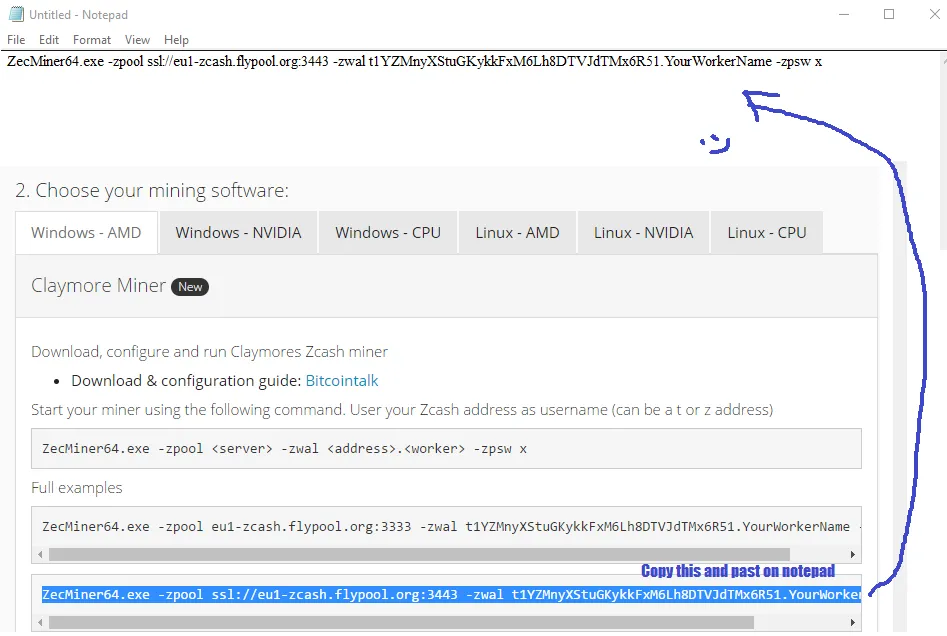Open the File menu in Notepad
The image size is (947, 636).
16,40
